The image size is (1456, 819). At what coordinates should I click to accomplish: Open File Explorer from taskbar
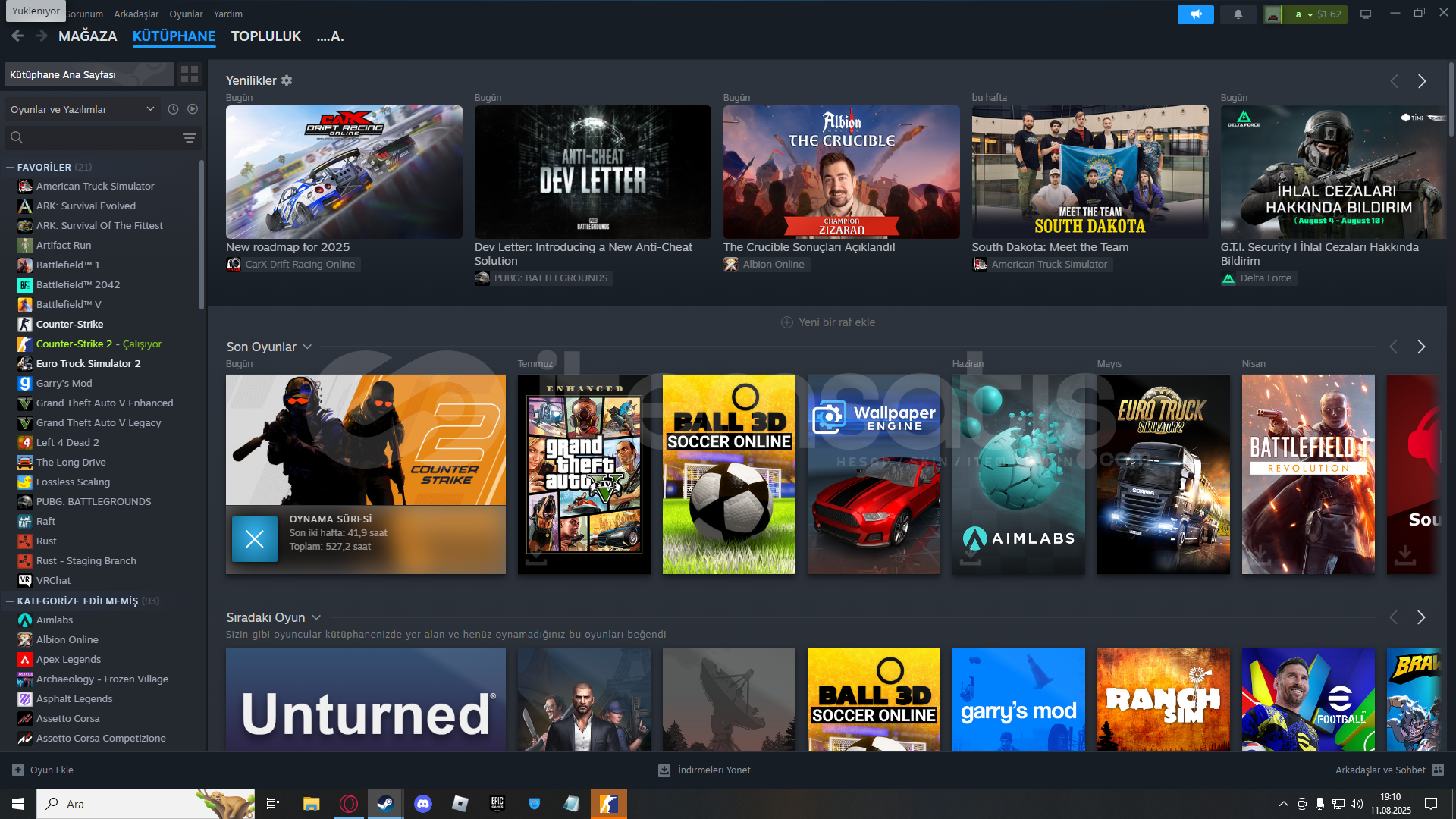click(311, 804)
